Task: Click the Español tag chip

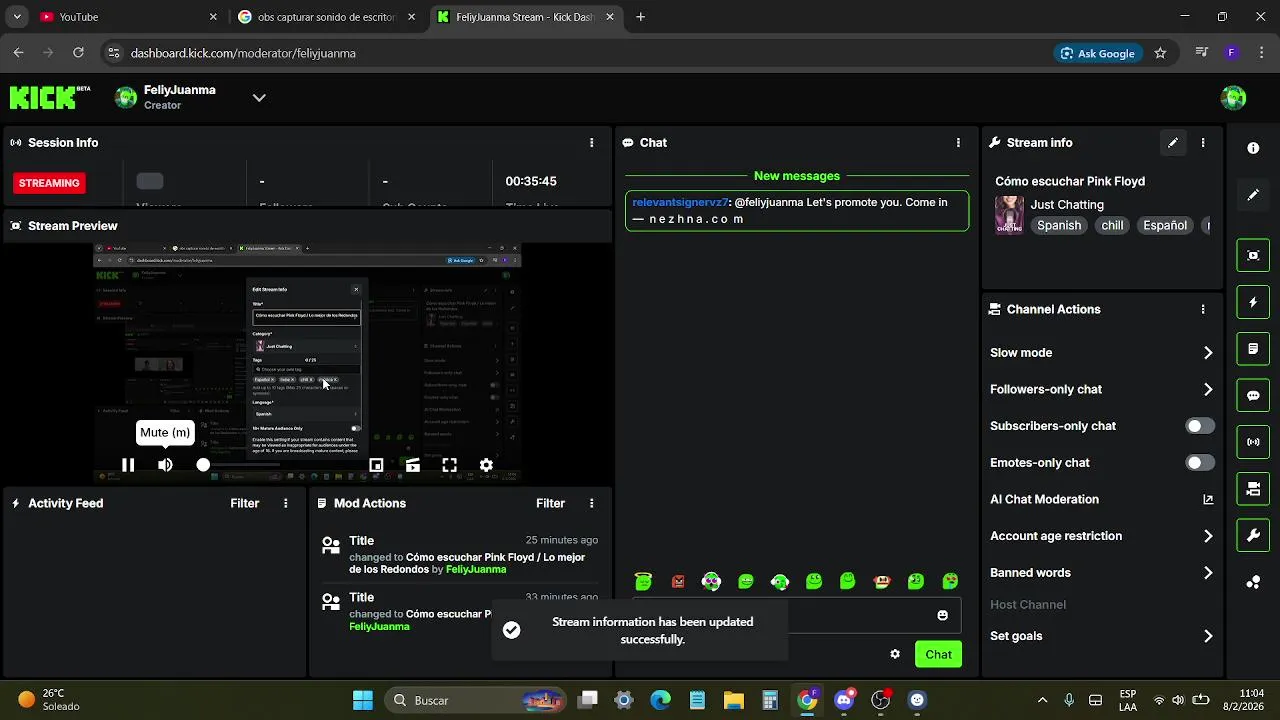Action: click(x=1165, y=226)
